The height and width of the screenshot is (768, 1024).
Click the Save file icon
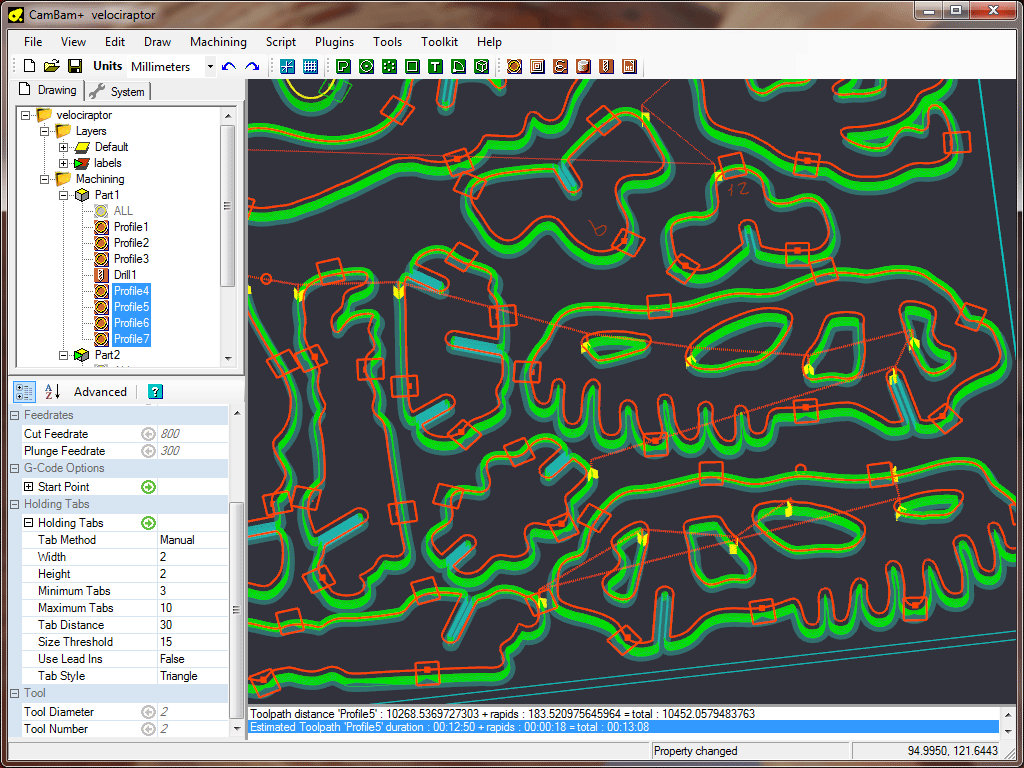point(74,67)
